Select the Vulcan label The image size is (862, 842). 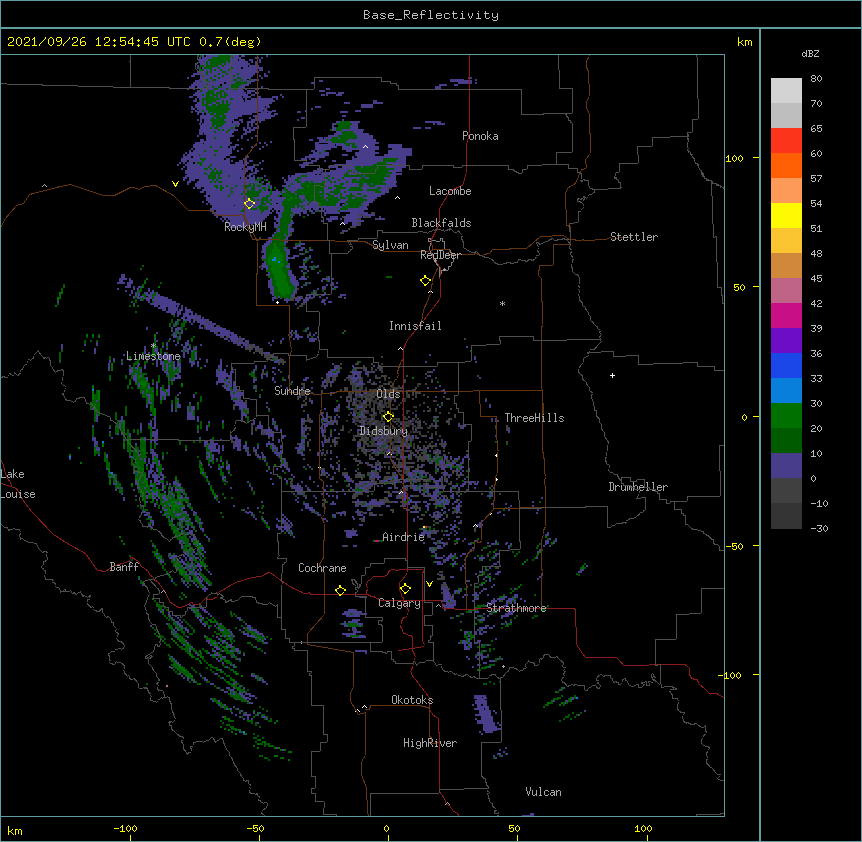(543, 792)
